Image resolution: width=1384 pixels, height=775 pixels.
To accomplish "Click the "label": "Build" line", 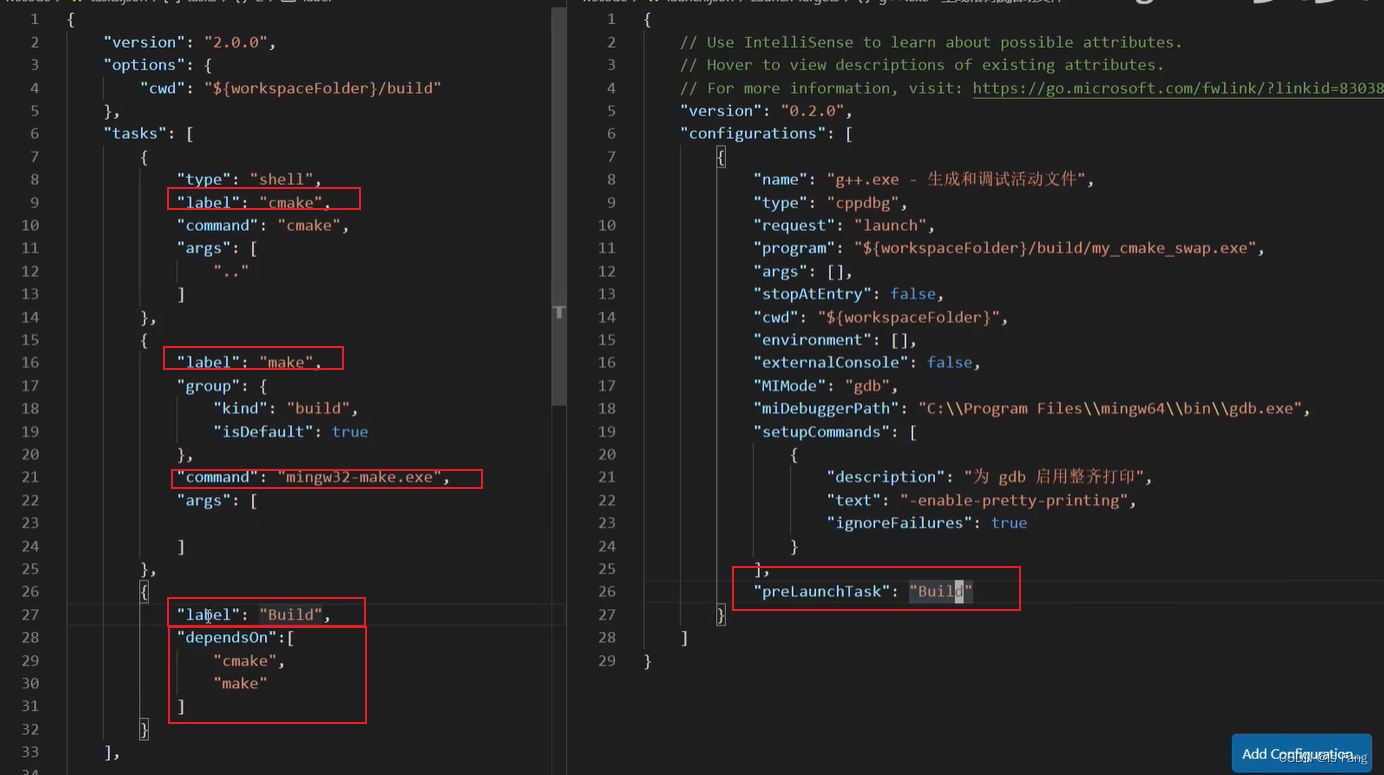I will 254,615.
